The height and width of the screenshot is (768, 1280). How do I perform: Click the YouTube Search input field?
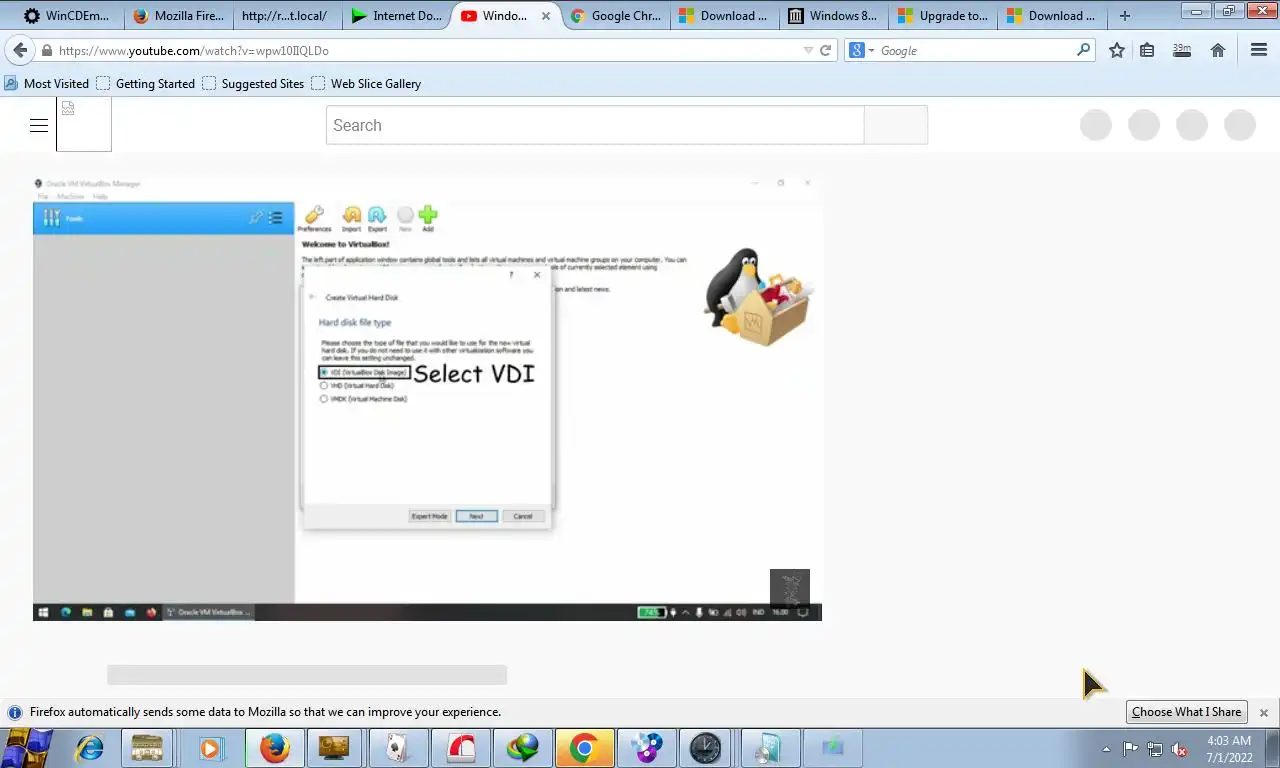[x=595, y=125]
